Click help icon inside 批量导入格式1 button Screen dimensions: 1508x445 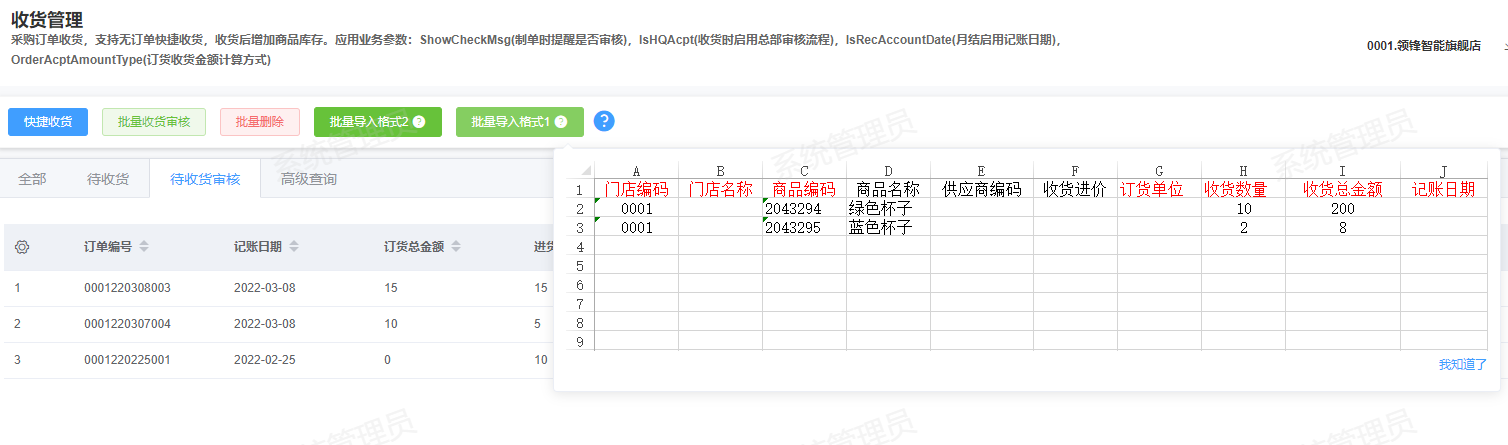tap(561, 122)
